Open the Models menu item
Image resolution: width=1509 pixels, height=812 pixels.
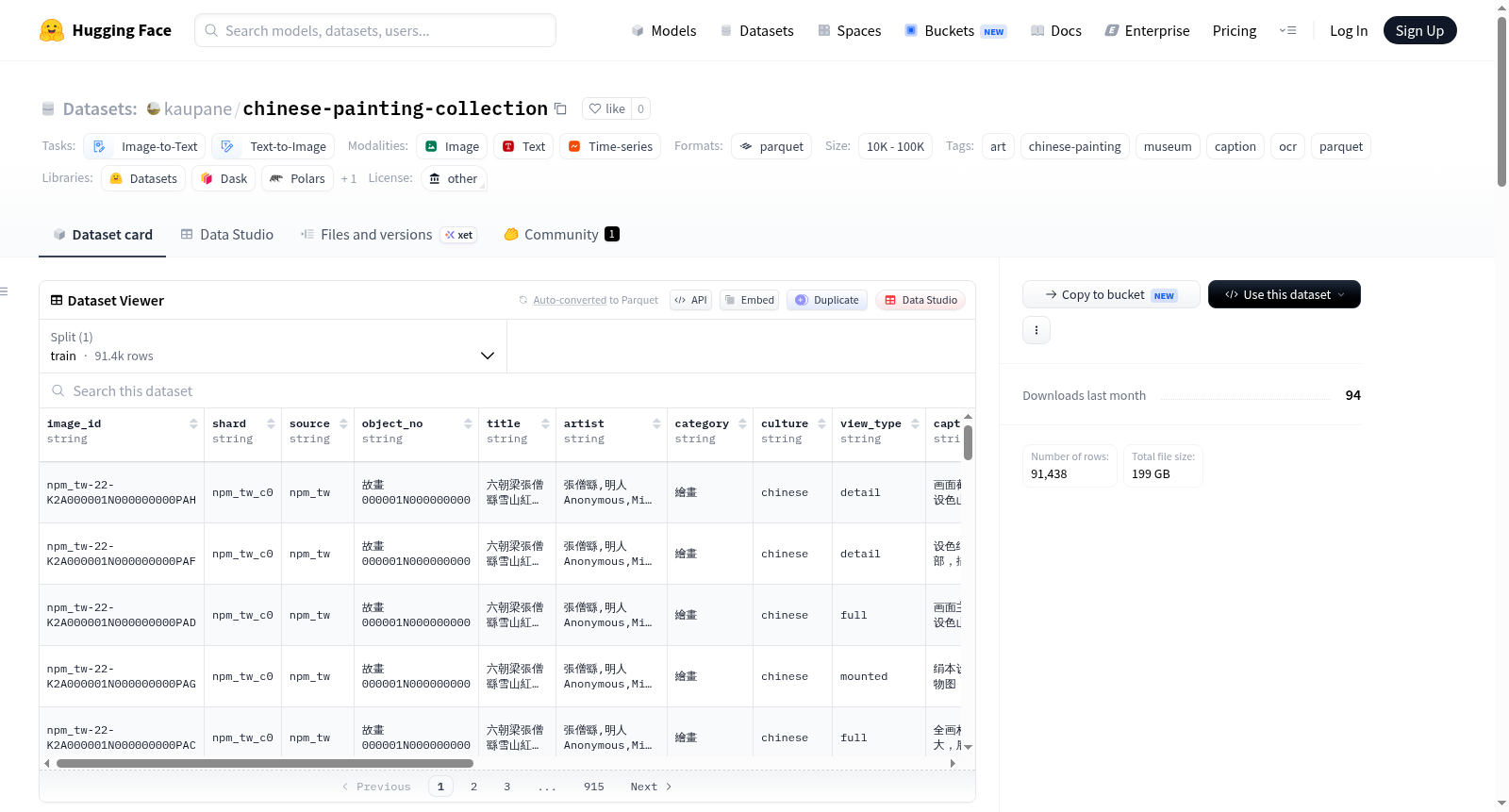tap(664, 30)
